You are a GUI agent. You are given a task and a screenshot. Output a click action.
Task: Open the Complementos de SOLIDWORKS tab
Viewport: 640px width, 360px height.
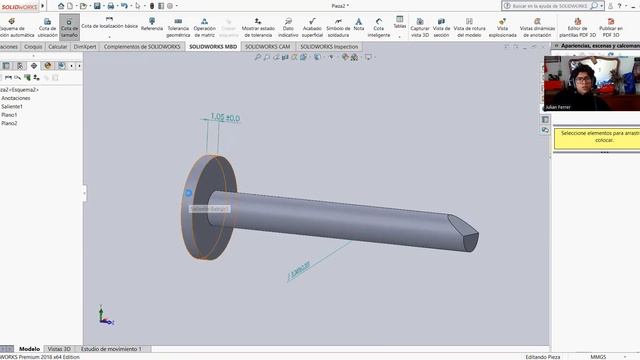point(142,47)
